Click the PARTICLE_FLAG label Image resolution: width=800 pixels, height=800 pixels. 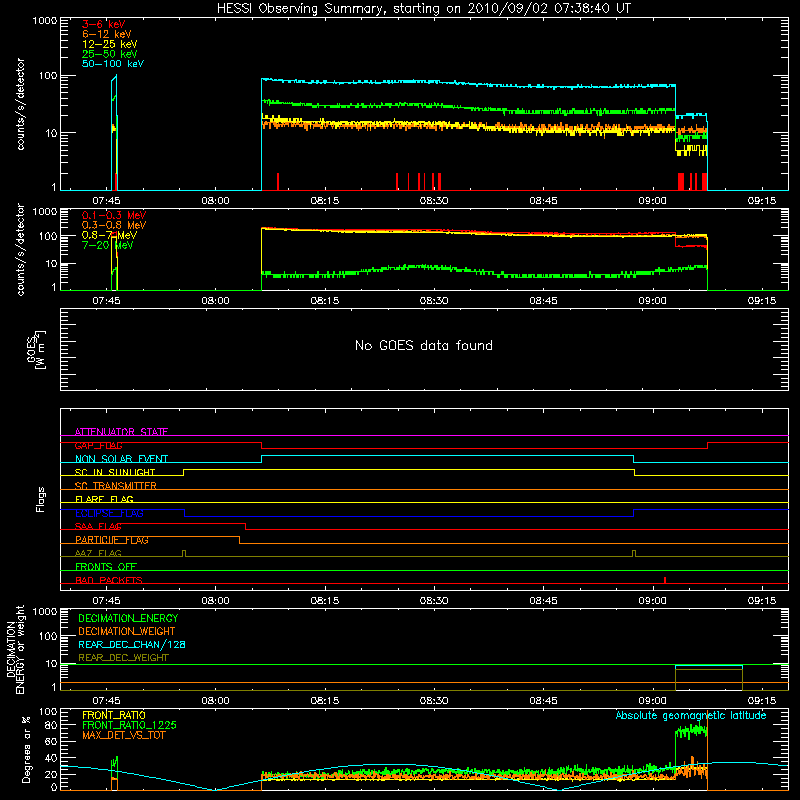[x=112, y=540]
